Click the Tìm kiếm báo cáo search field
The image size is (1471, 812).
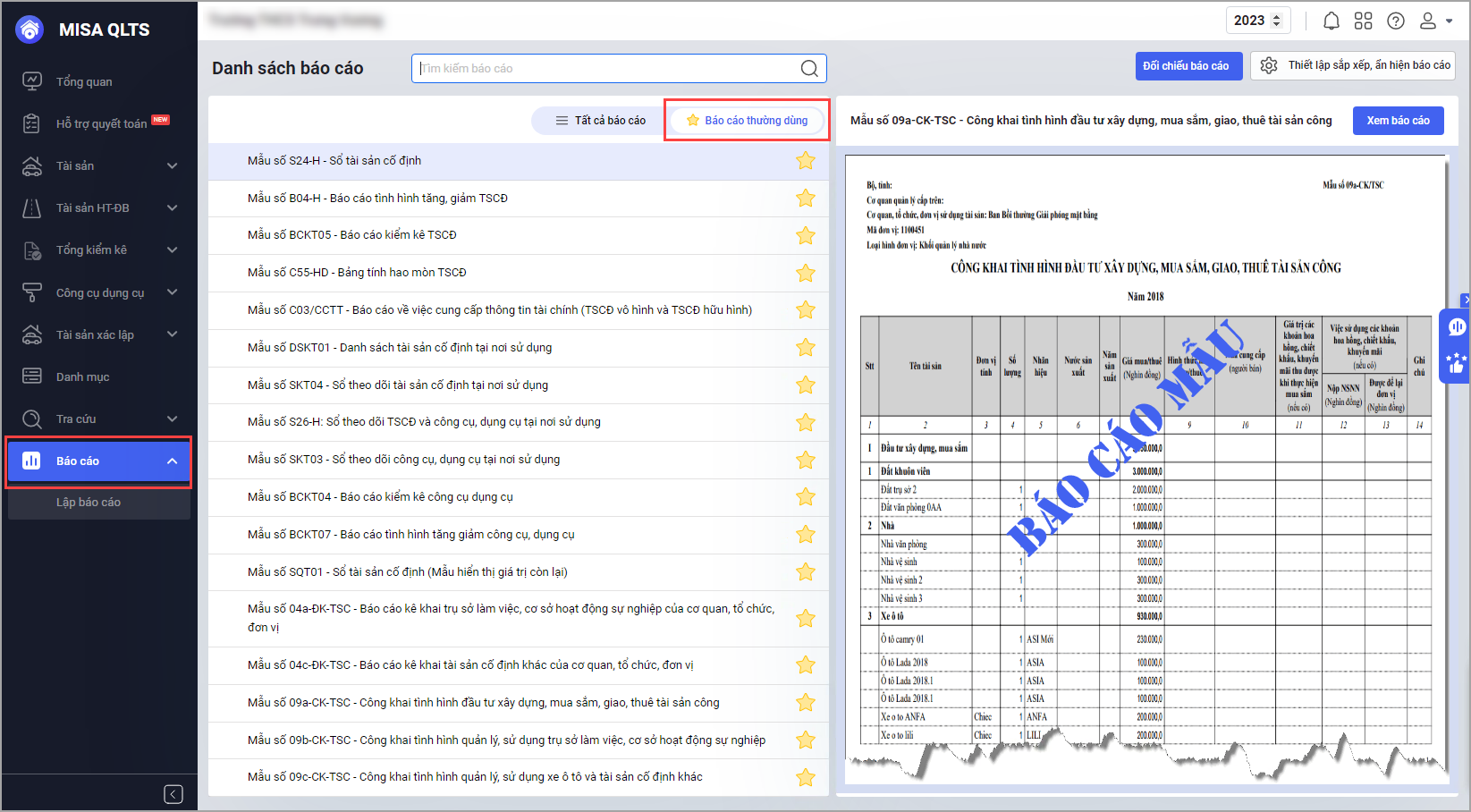(x=606, y=68)
